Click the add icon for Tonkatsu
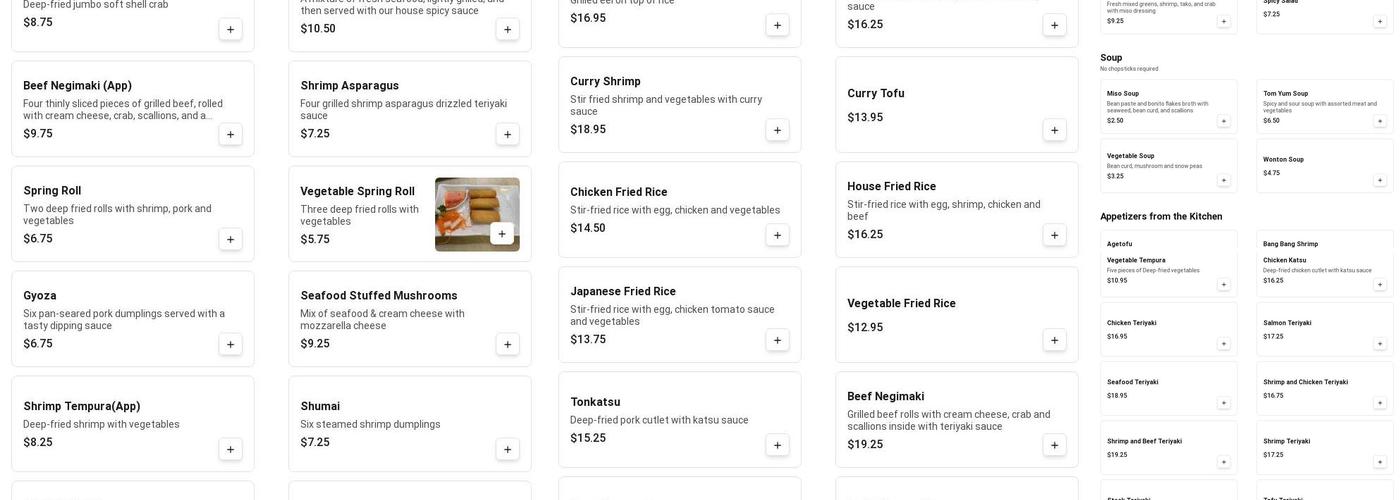 click(x=777, y=445)
